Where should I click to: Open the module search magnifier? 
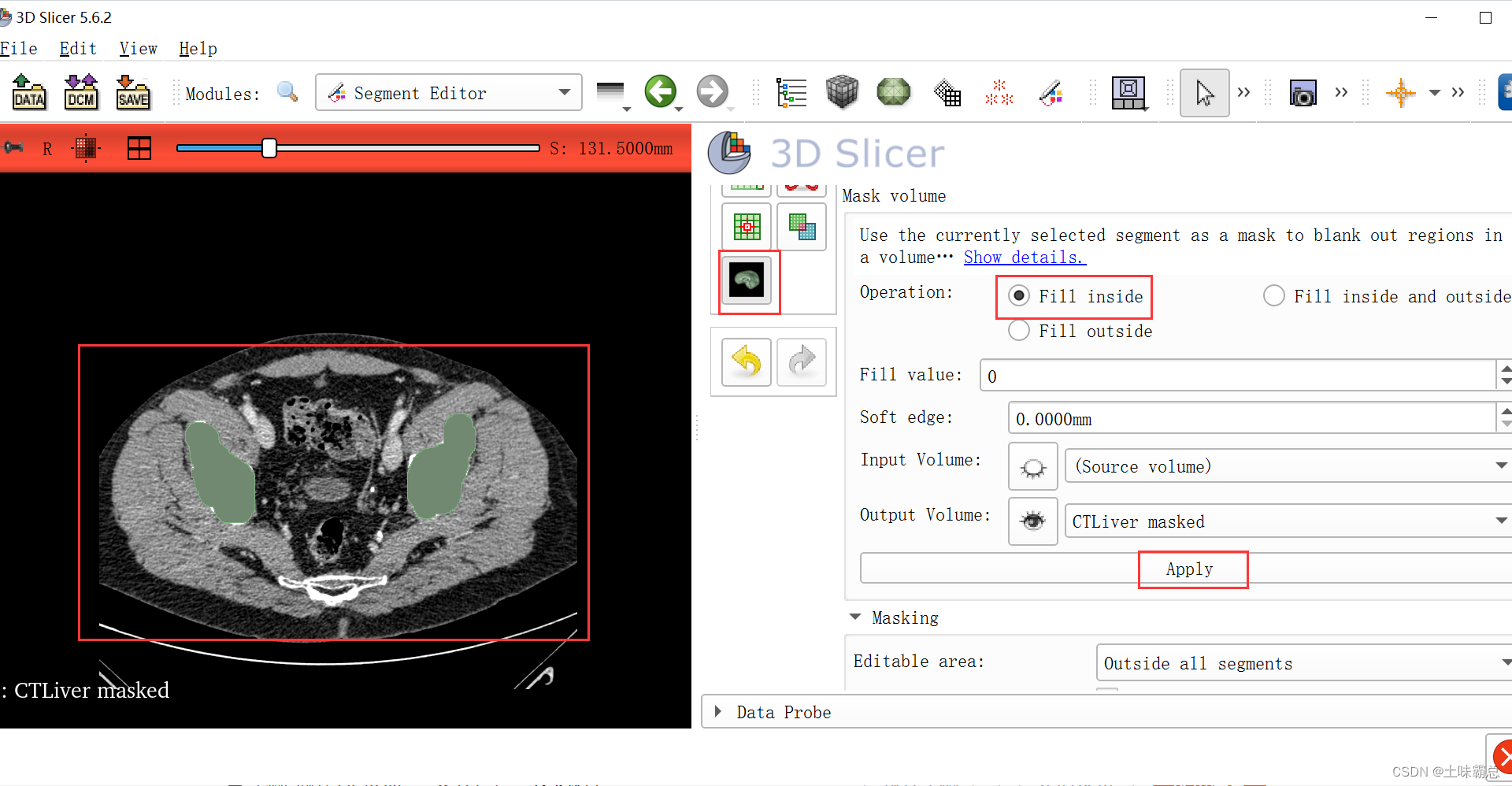point(287,92)
